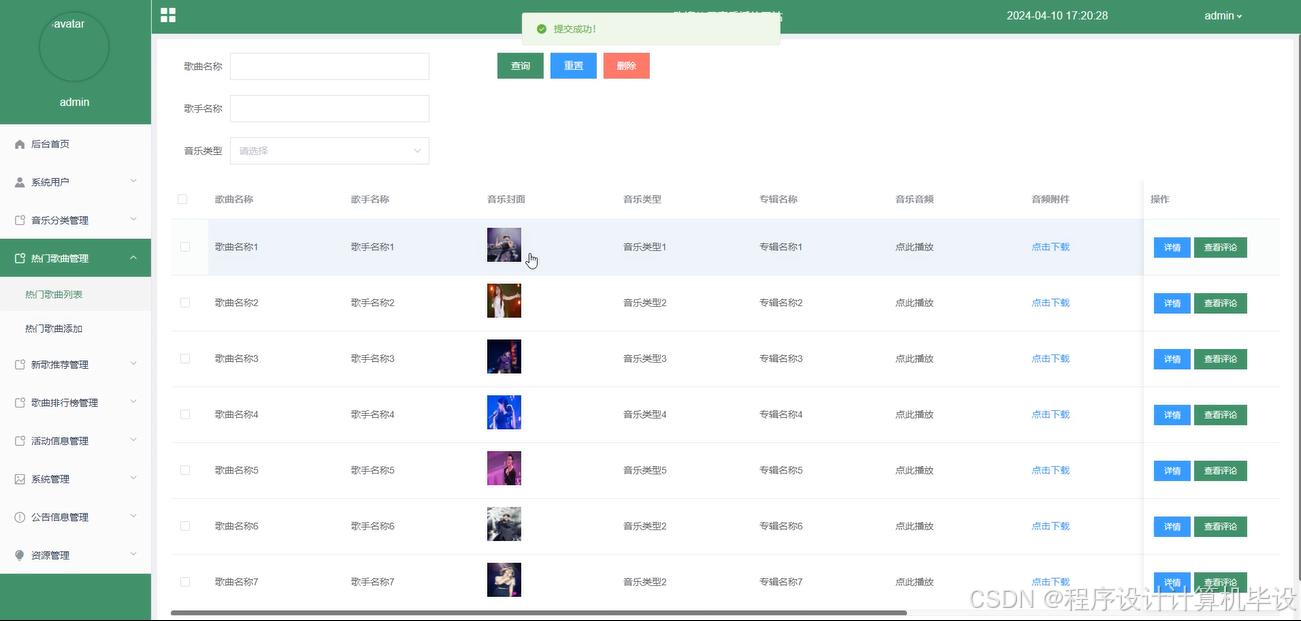Click the 歌手名称6 cell
The width and height of the screenshot is (1301, 621).
[x=373, y=526]
